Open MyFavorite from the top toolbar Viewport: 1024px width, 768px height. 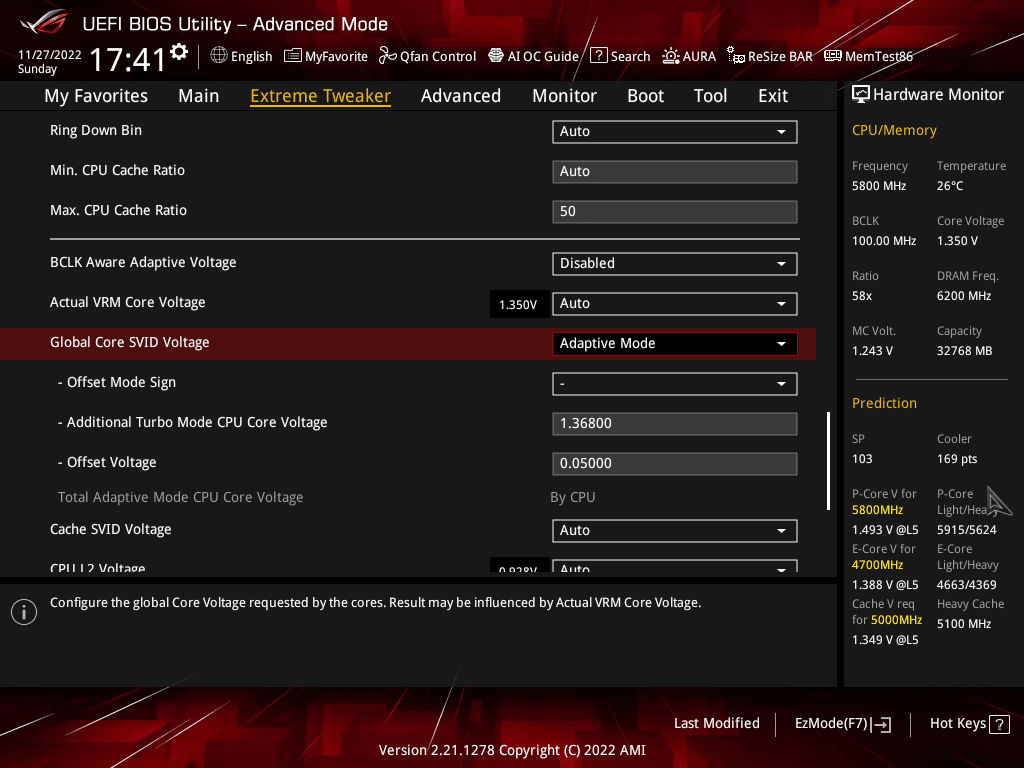point(326,56)
